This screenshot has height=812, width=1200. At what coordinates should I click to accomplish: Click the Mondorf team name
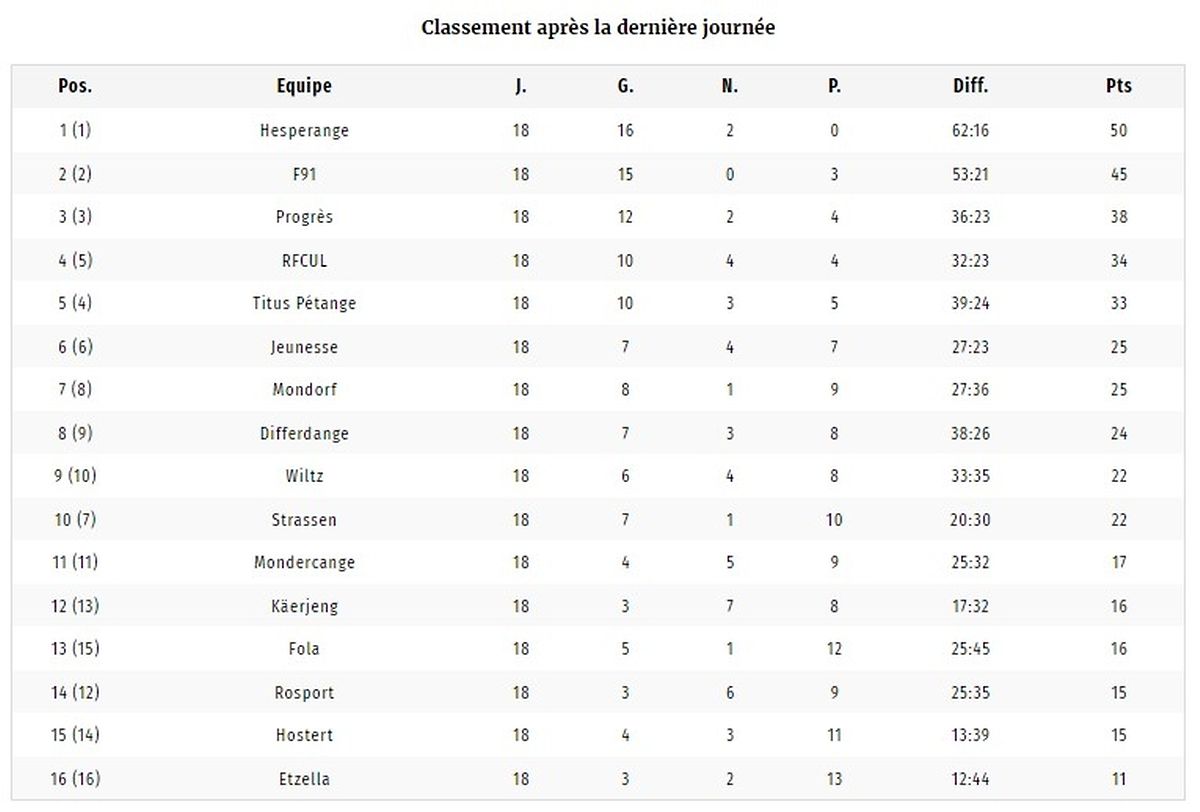[x=304, y=390]
